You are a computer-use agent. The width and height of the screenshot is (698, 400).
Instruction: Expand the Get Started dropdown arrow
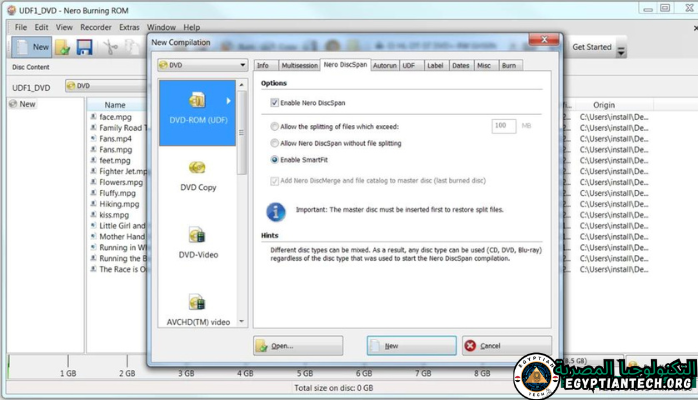click(621, 50)
